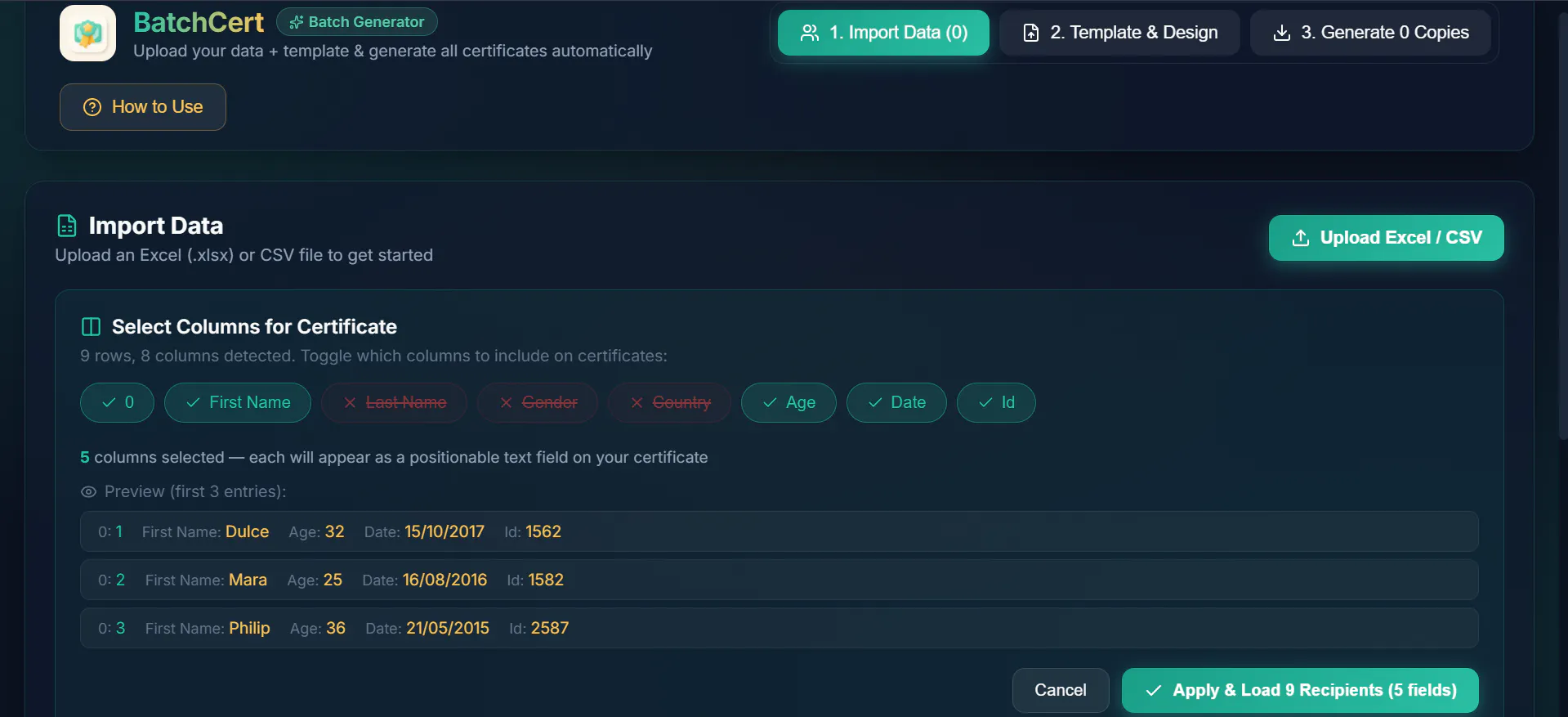Click the Age value 32
Screen dimensions: 1568x717
(x=334, y=531)
